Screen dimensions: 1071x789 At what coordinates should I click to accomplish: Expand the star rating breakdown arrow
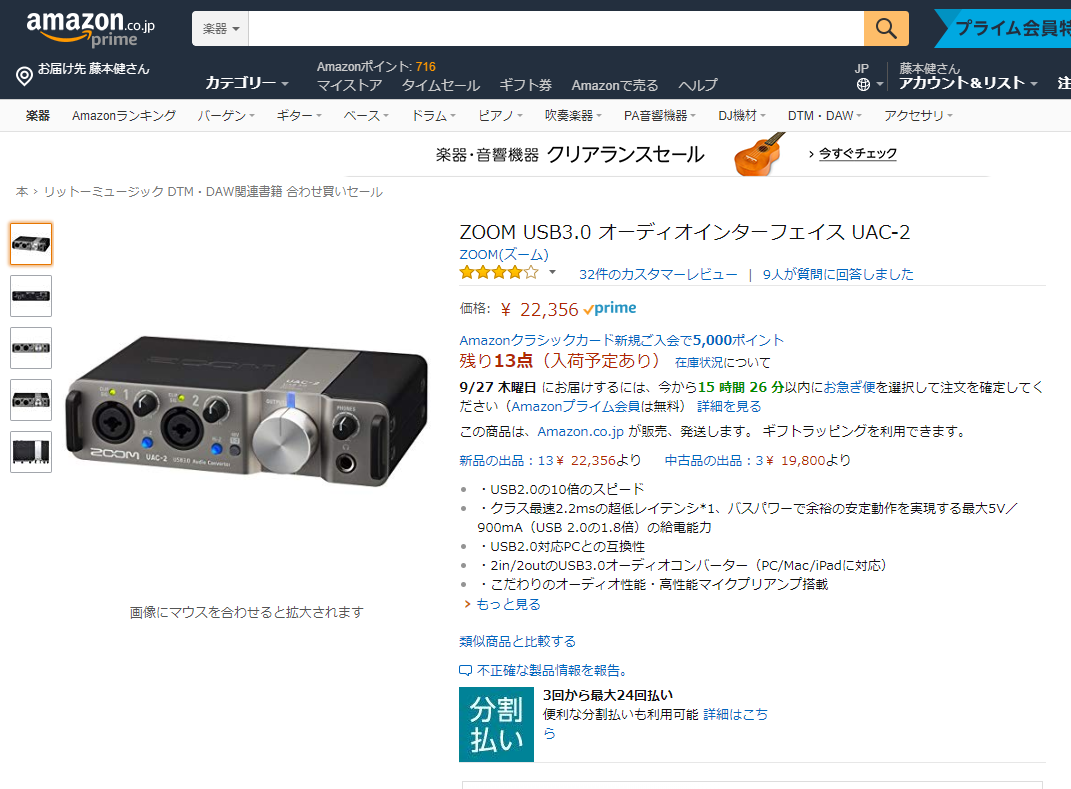[x=553, y=273]
